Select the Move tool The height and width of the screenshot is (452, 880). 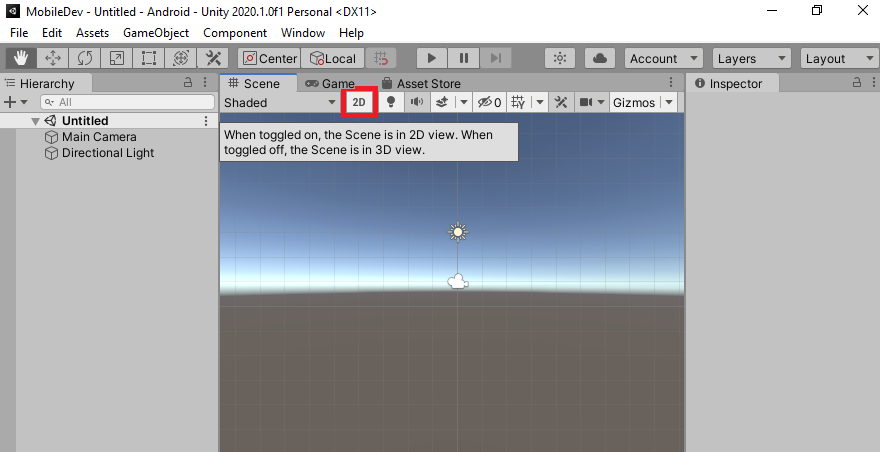point(53,58)
